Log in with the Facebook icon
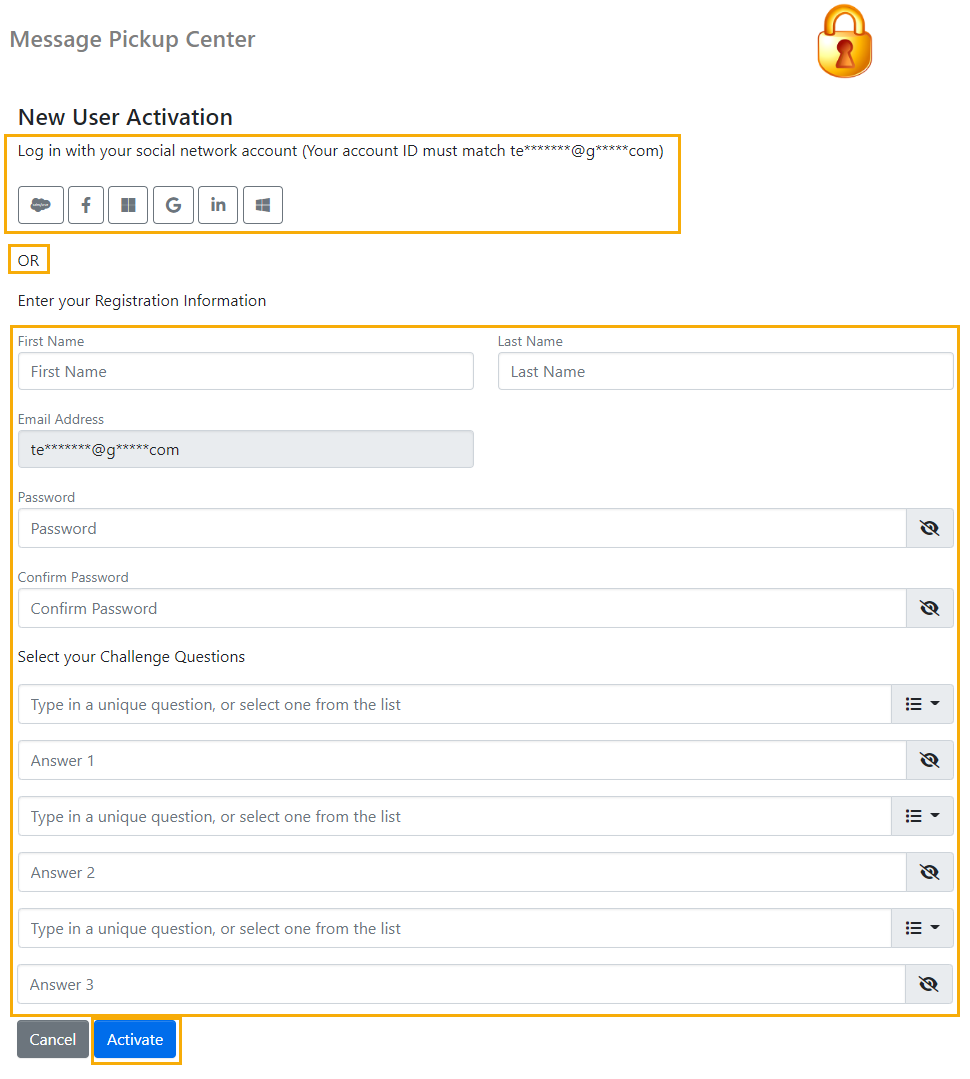Image resolution: width=970 pixels, height=1079 pixels. (86, 205)
